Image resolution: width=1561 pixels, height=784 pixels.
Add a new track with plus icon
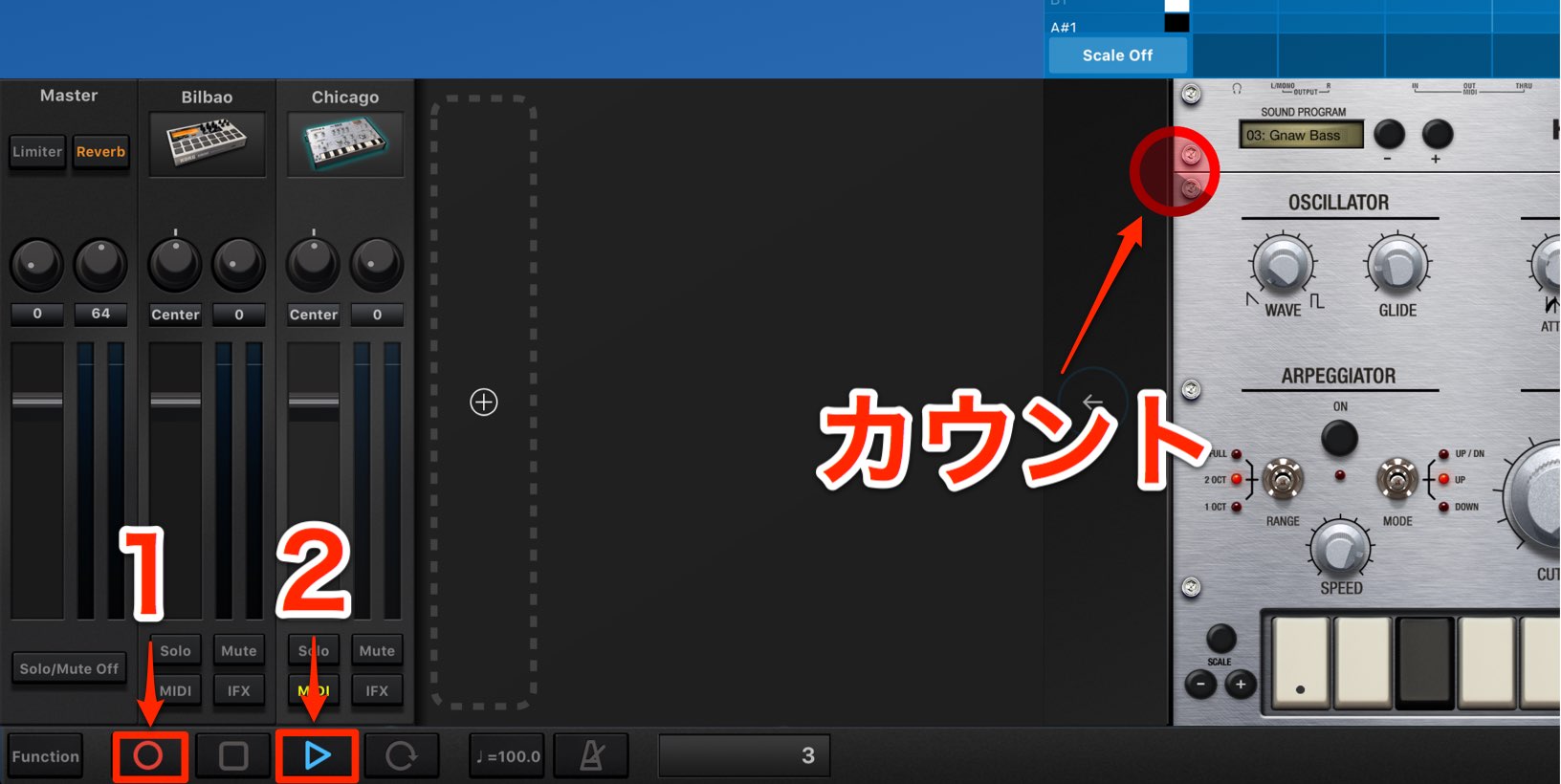click(484, 403)
